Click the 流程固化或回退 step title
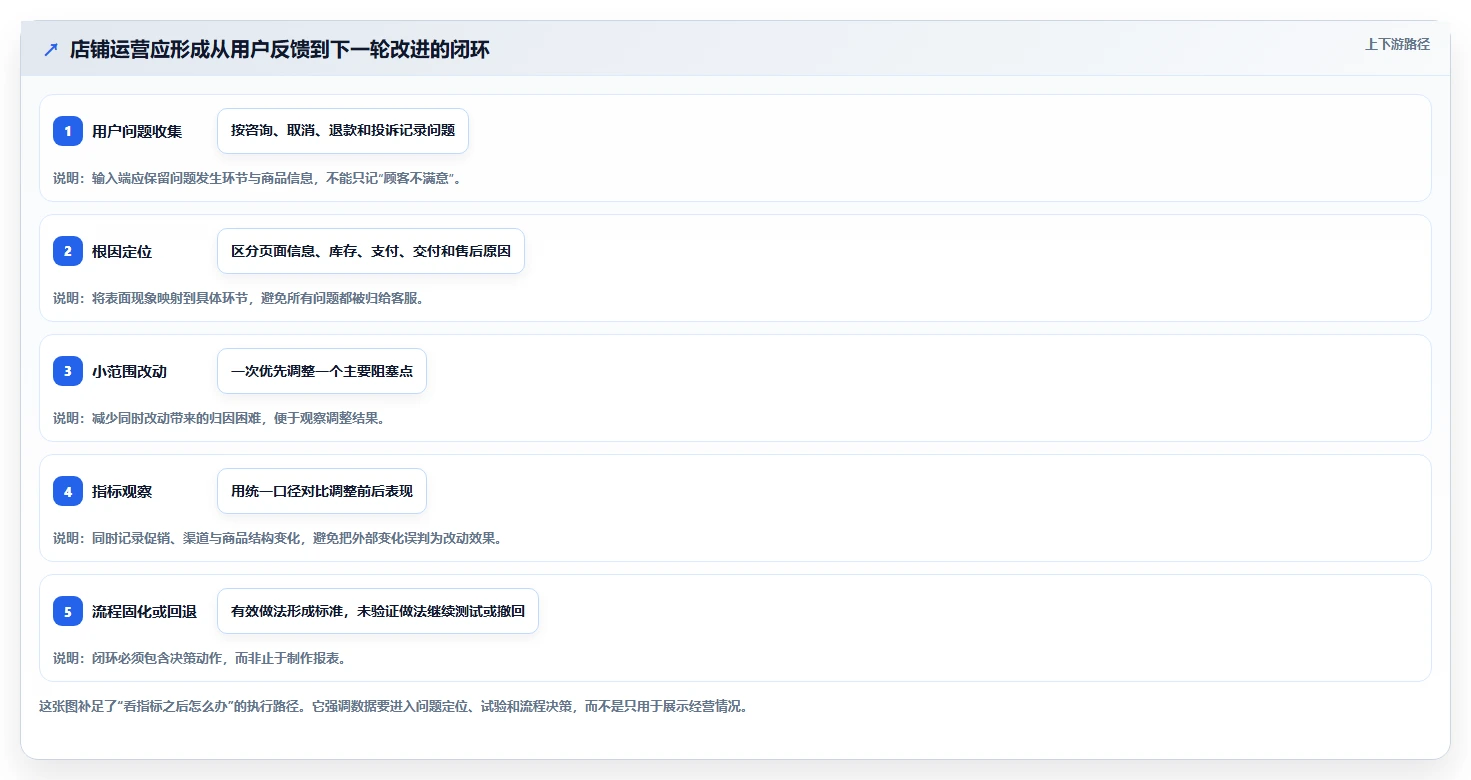Image resolution: width=1471 pixels, height=780 pixels. click(145, 611)
